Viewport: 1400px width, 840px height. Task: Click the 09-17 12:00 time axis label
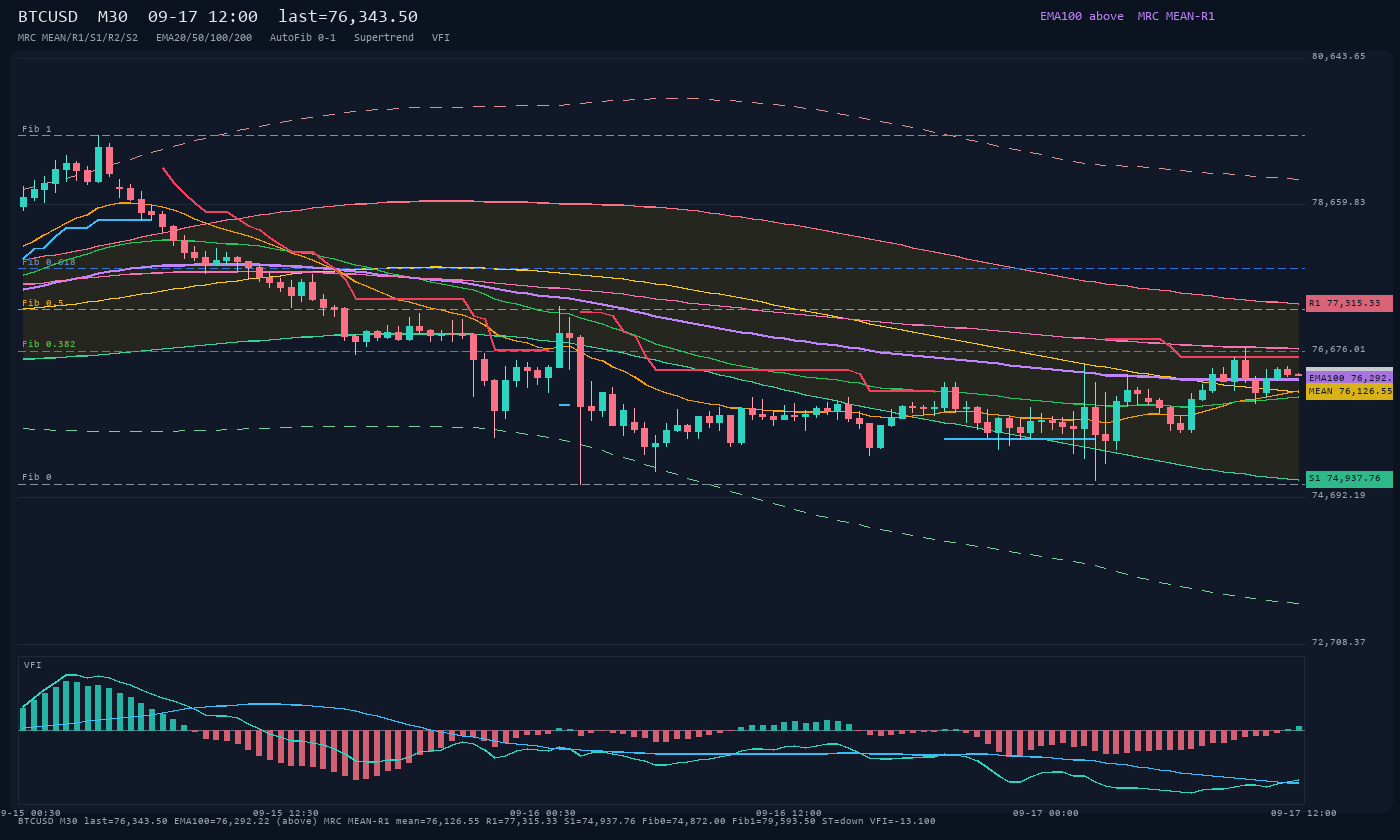pyautogui.click(x=1303, y=813)
